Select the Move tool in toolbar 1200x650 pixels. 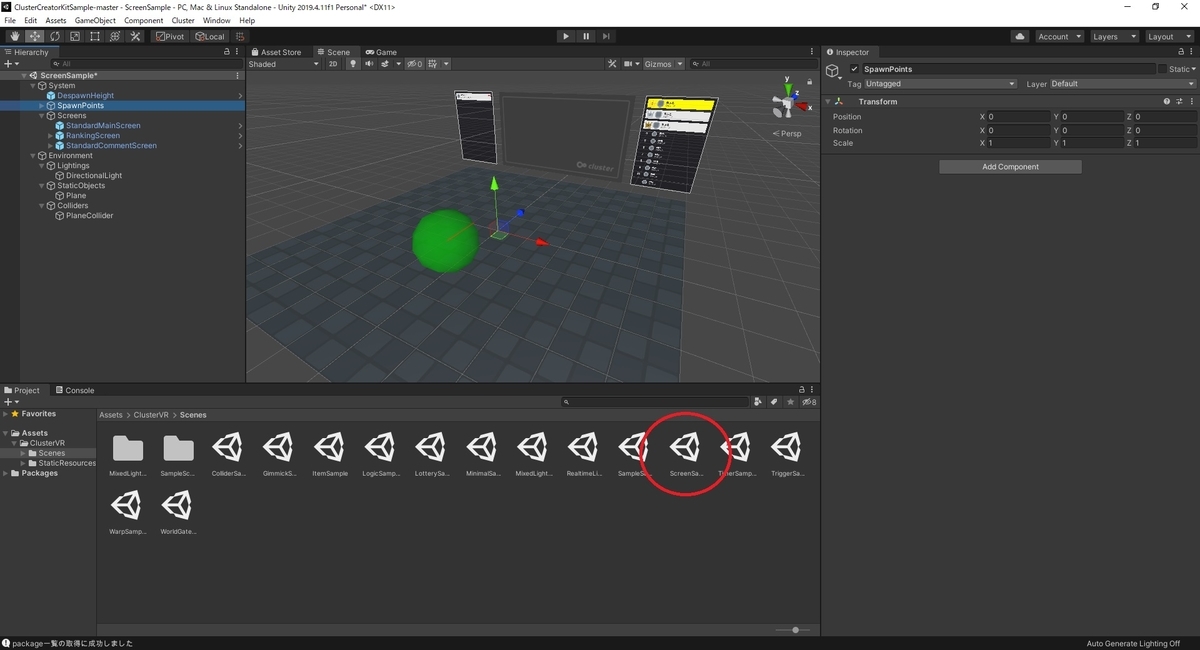tap(34, 36)
